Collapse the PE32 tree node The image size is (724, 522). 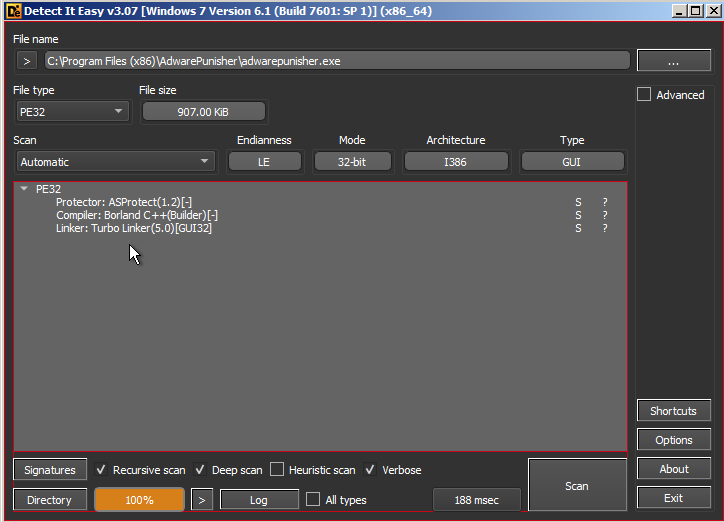coord(24,189)
